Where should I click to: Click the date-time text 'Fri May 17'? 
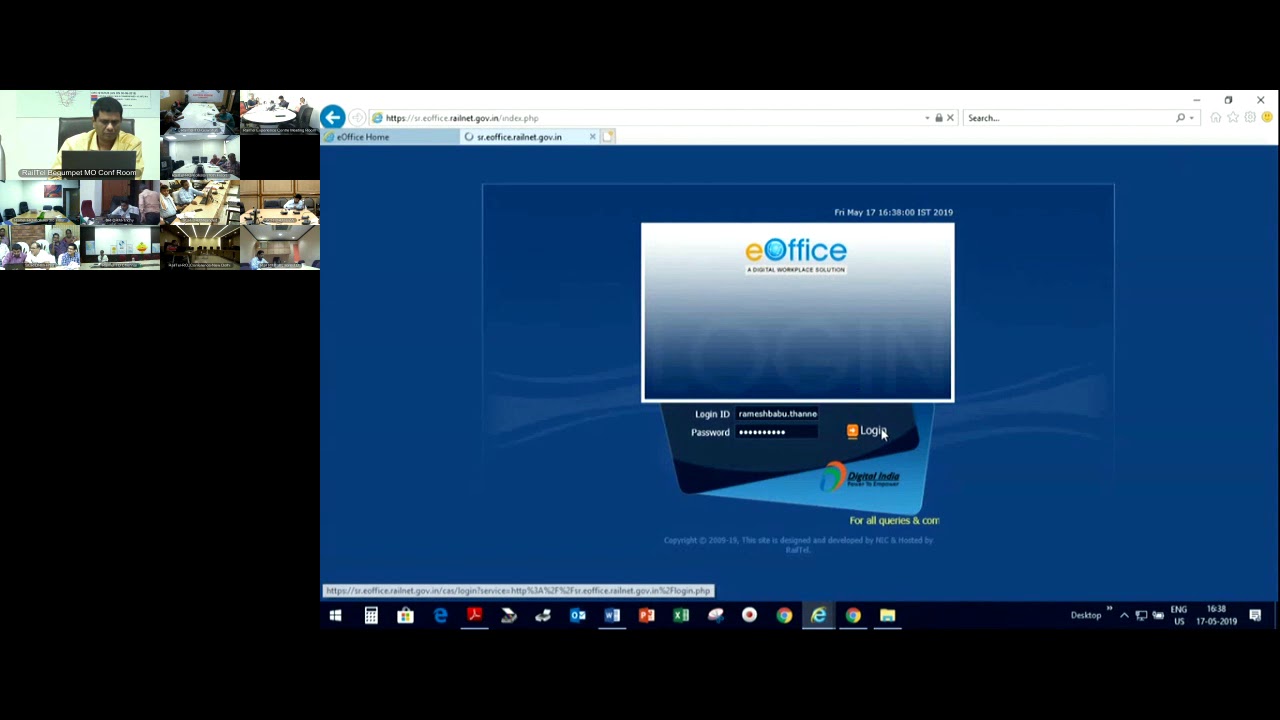point(893,212)
